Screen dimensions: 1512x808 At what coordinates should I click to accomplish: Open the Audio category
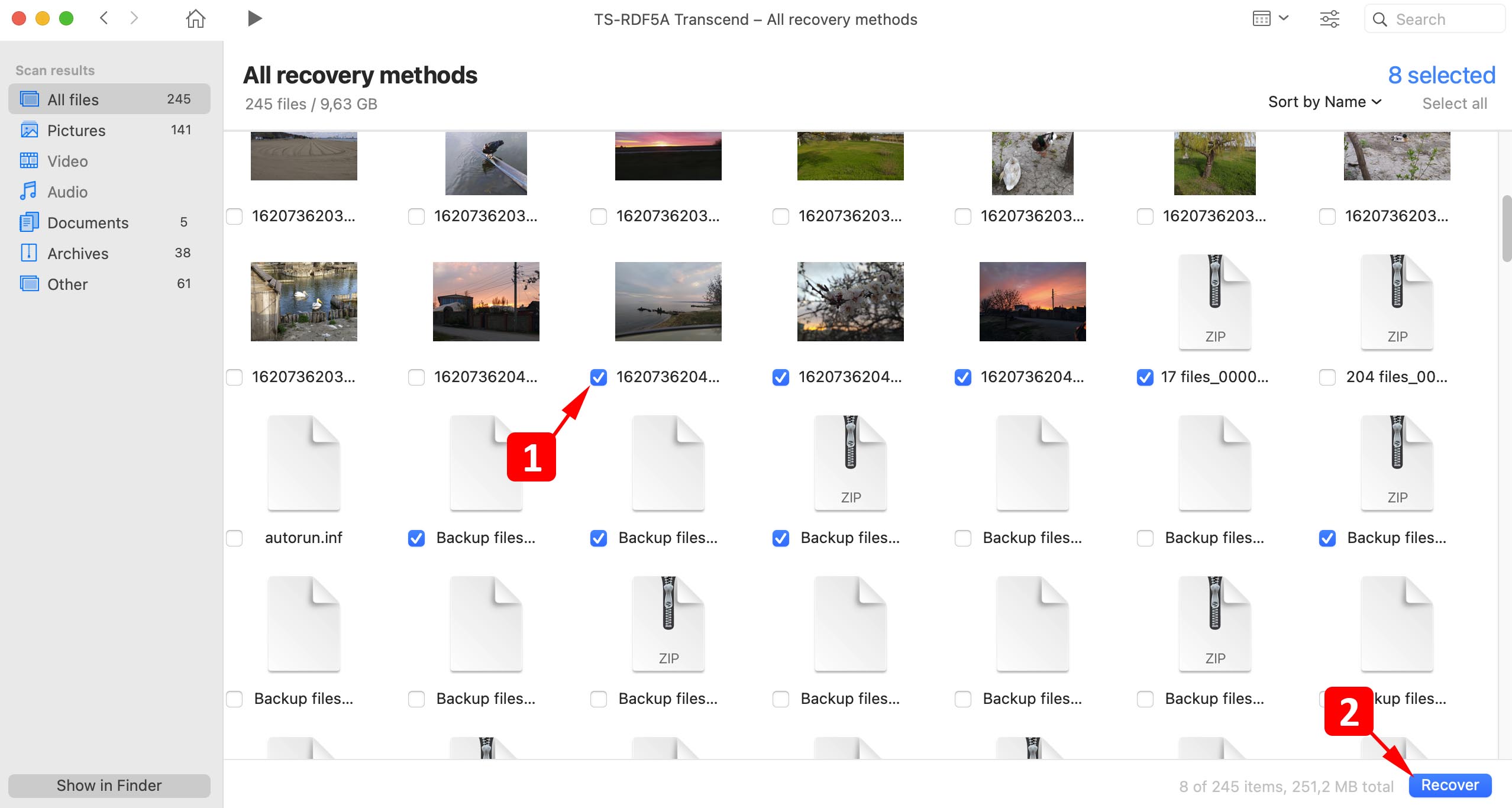tap(109, 192)
